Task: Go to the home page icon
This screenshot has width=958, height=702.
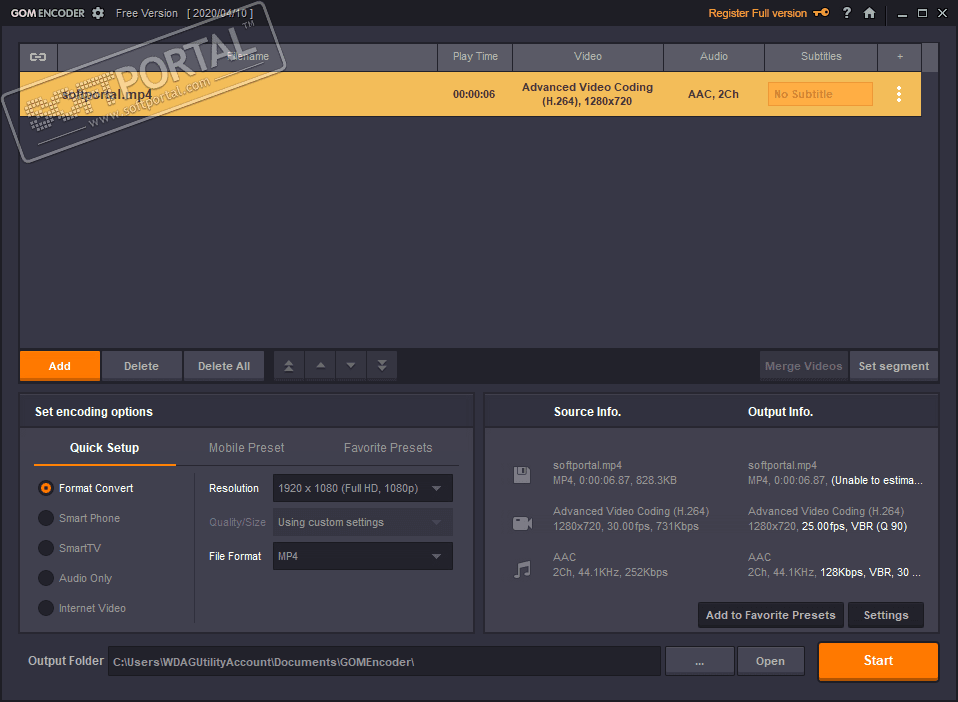Action: [869, 13]
